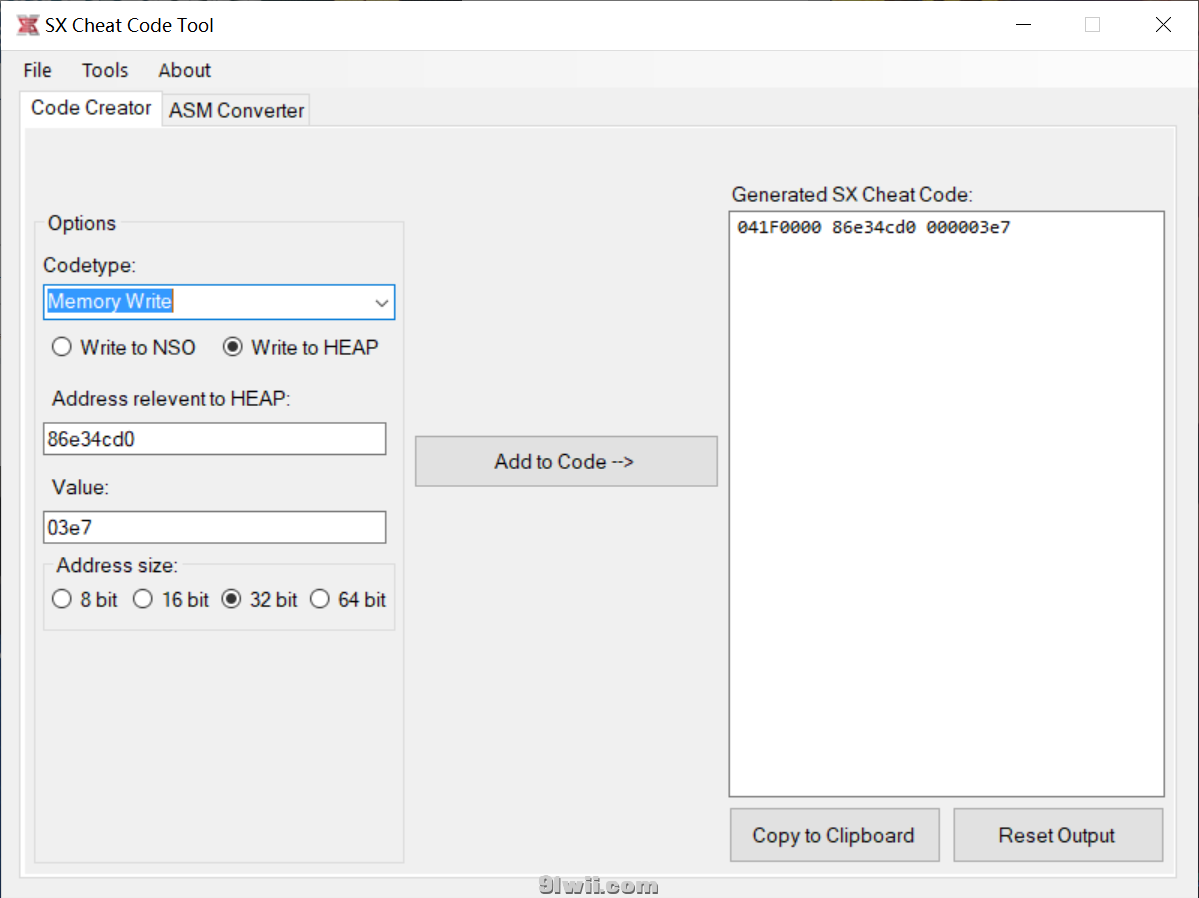The image size is (1199, 898).
Task: Choose 8 bit address size
Action: 63,599
